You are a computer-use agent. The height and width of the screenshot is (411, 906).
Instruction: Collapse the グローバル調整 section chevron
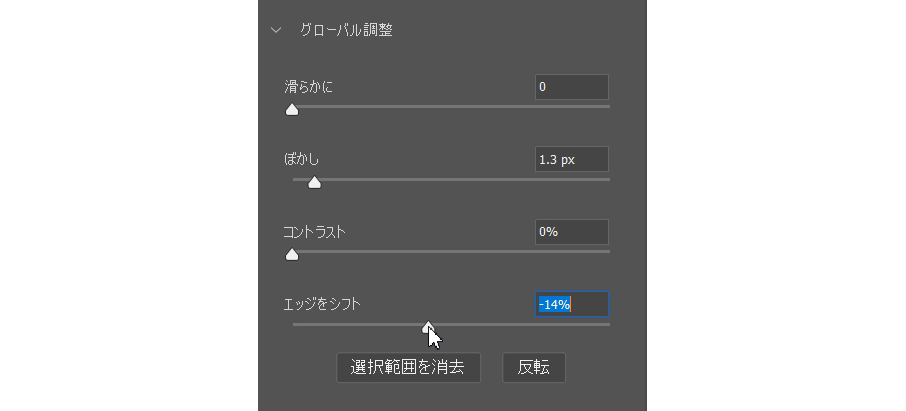[x=276, y=30]
